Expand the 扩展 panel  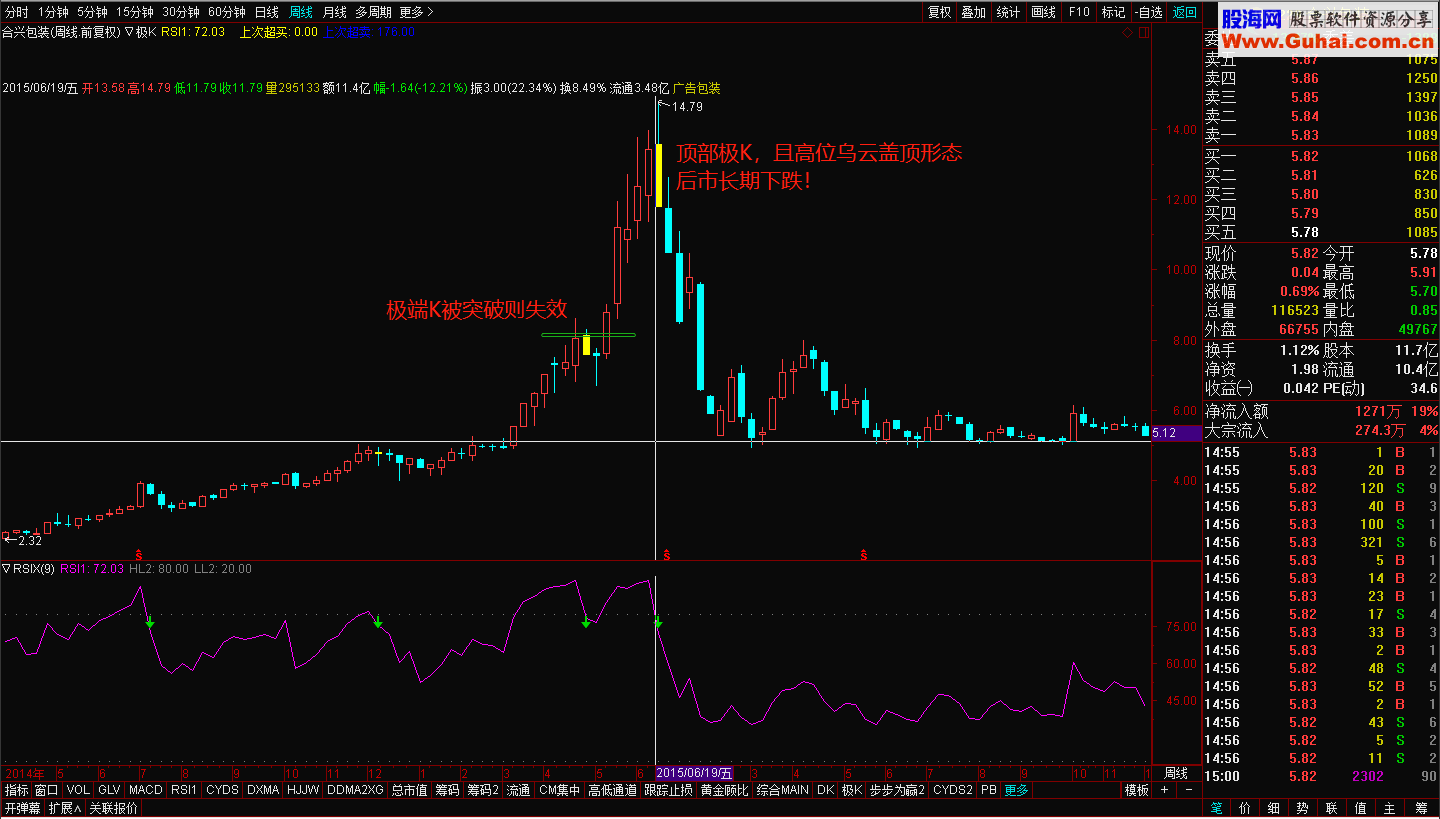coord(66,808)
